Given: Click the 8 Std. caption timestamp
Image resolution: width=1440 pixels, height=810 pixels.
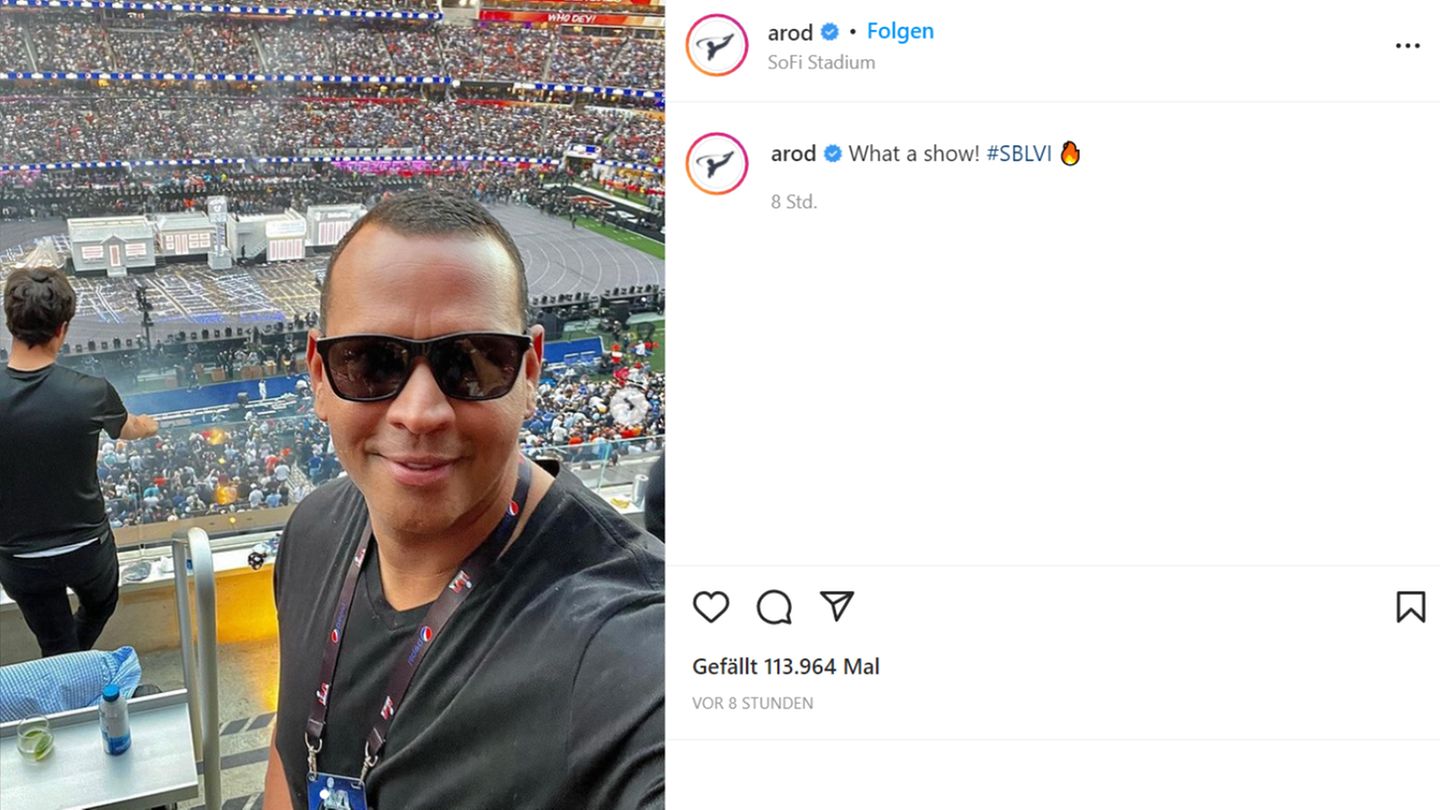Looking at the screenshot, I should tap(794, 202).
